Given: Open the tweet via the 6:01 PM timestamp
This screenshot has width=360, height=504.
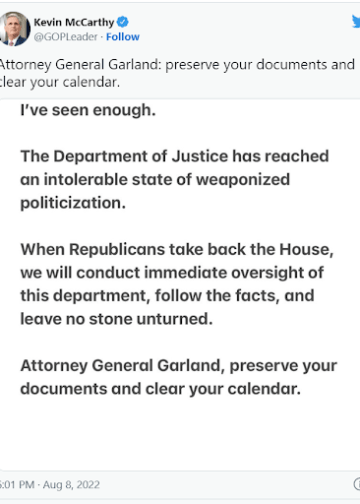Looking at the screenshot, I should point(17,484).
